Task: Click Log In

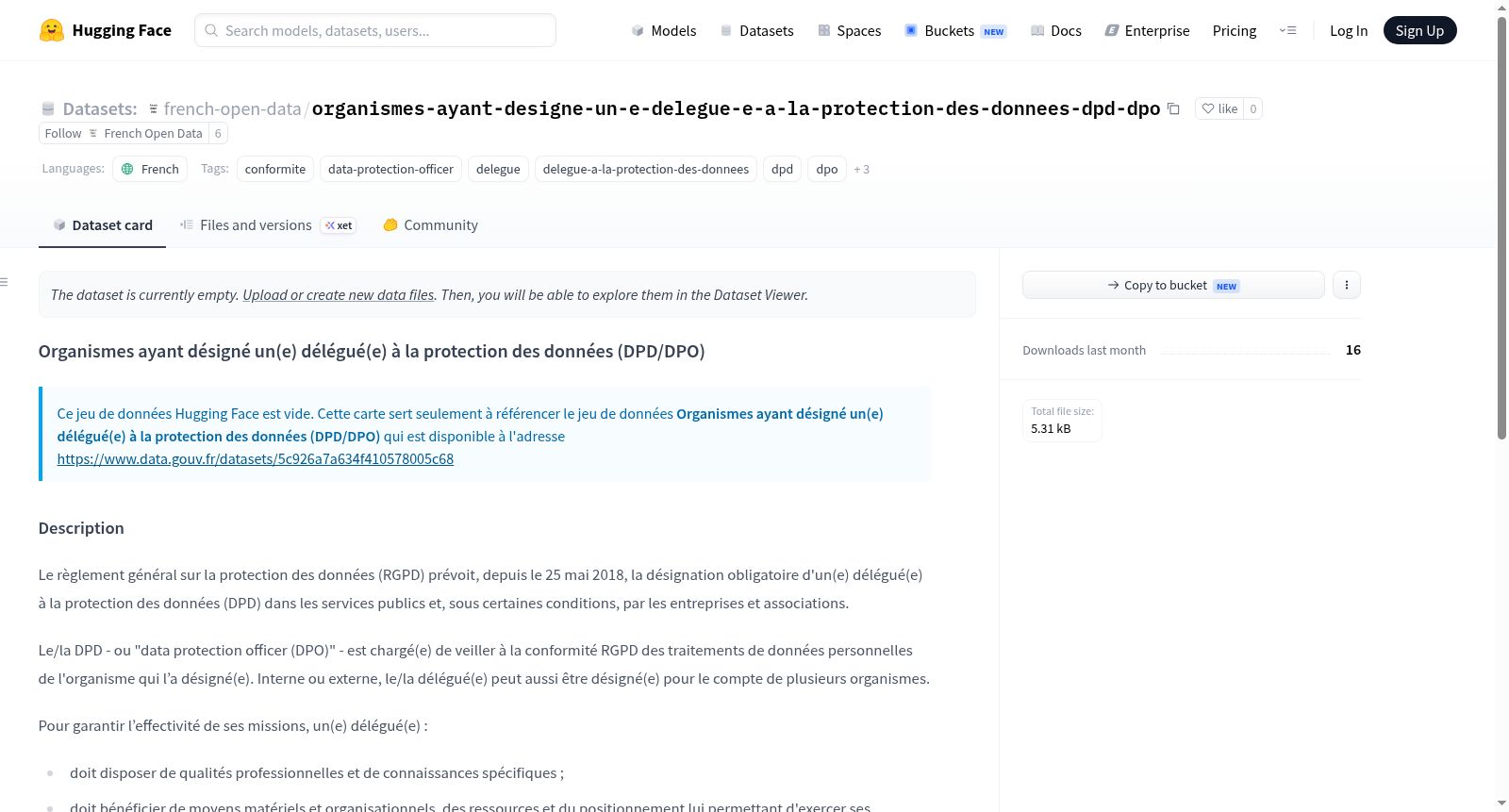Action: (x=1349, y=31)
